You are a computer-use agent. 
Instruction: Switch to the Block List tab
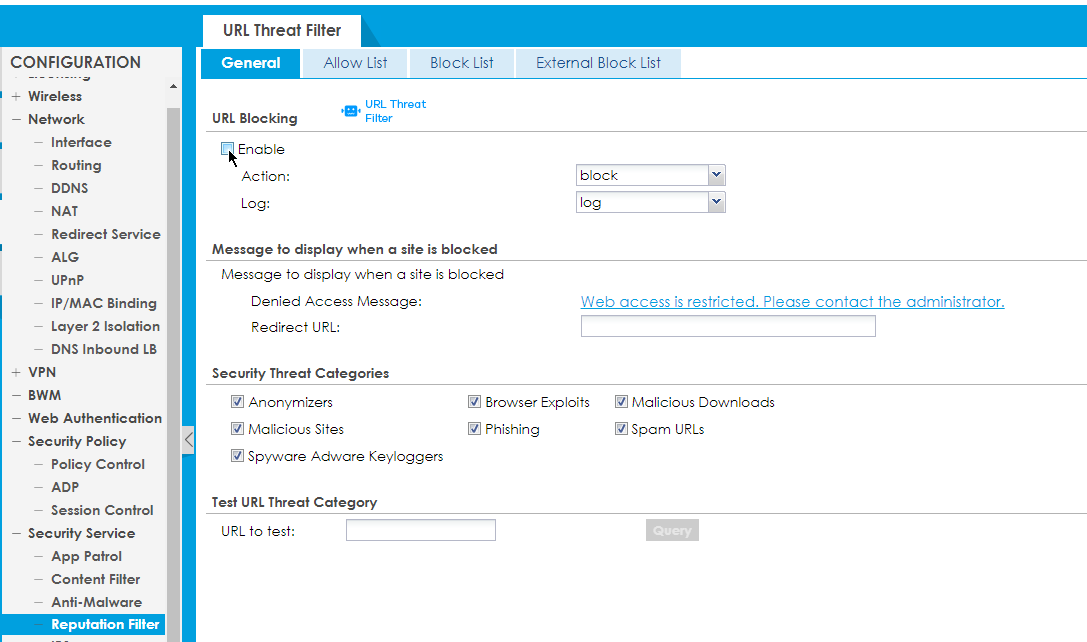tap(461, 62)
